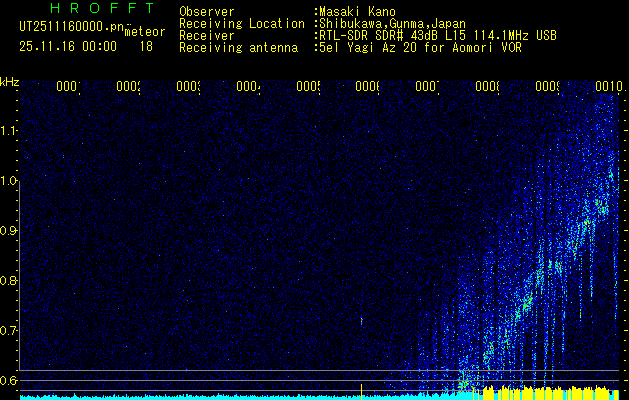Click the 0.6 frequency axis label
The height and width of the screenshot is (400, 629).
pyautogui.click(x=7, y=380)
